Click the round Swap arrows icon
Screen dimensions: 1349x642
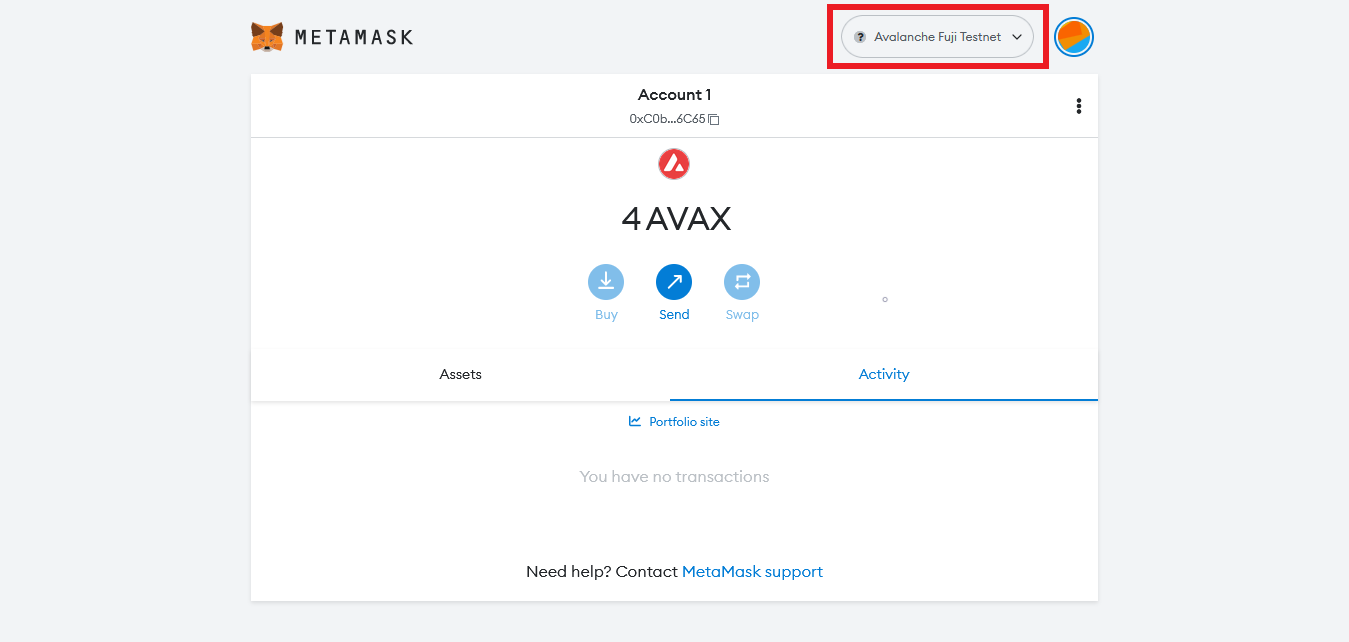click(742, 283)
